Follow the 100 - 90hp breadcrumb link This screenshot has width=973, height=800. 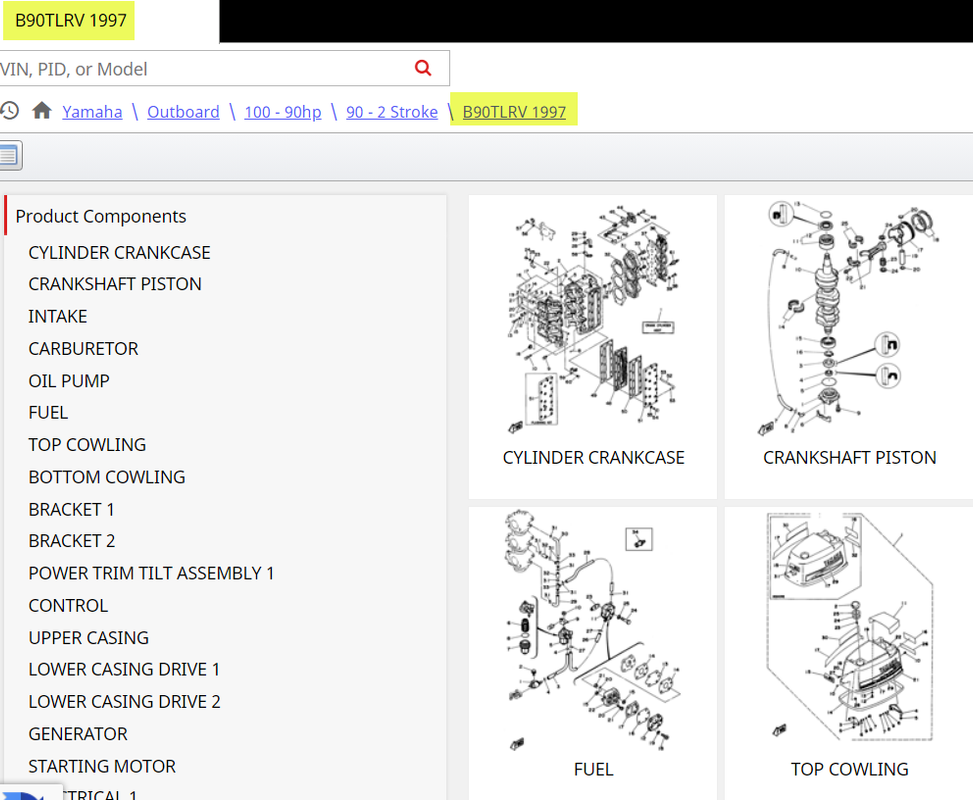coord(282,112)
